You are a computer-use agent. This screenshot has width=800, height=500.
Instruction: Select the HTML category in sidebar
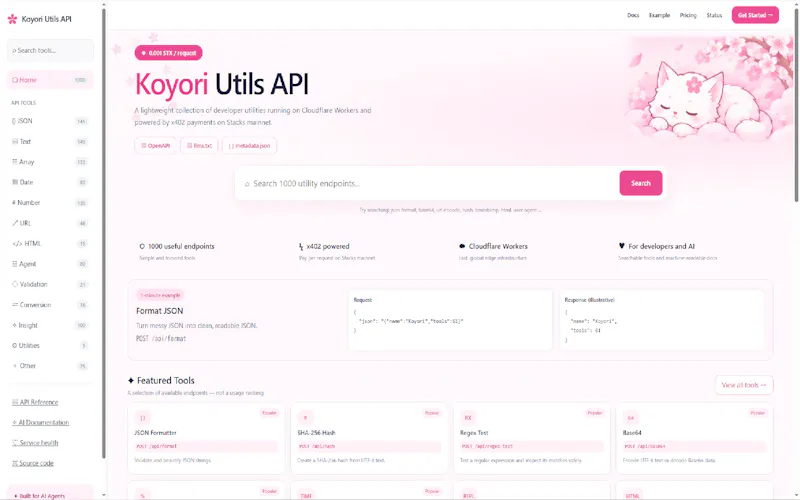coord(50,243)
